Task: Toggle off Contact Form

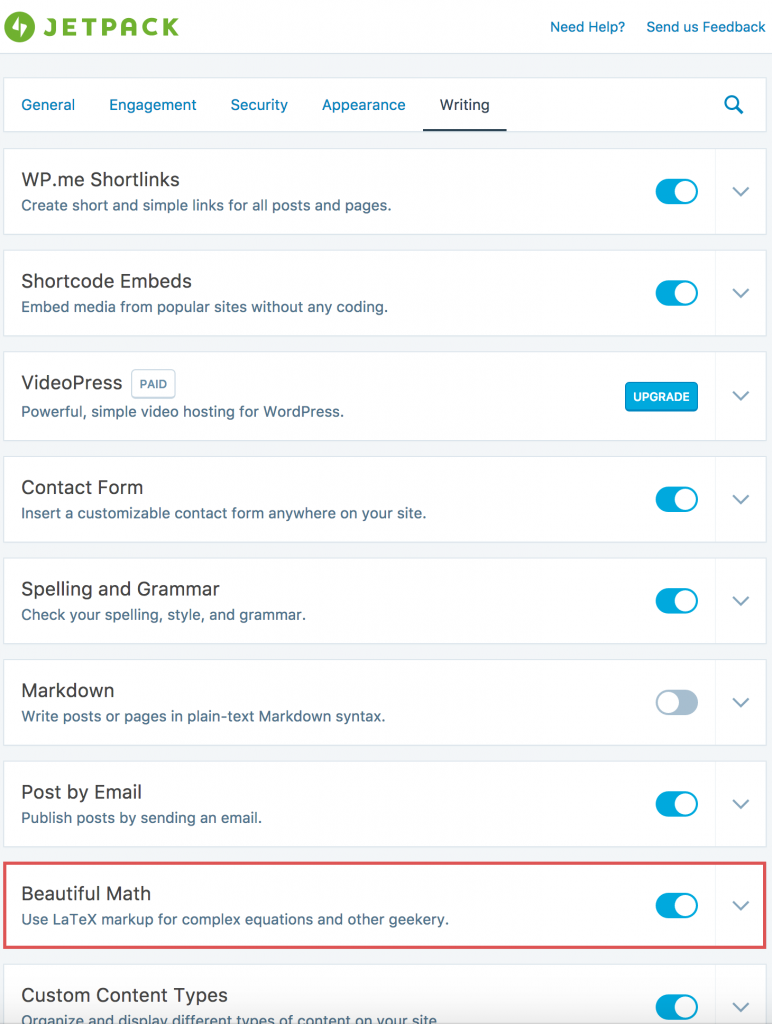Action: [676, 499]
